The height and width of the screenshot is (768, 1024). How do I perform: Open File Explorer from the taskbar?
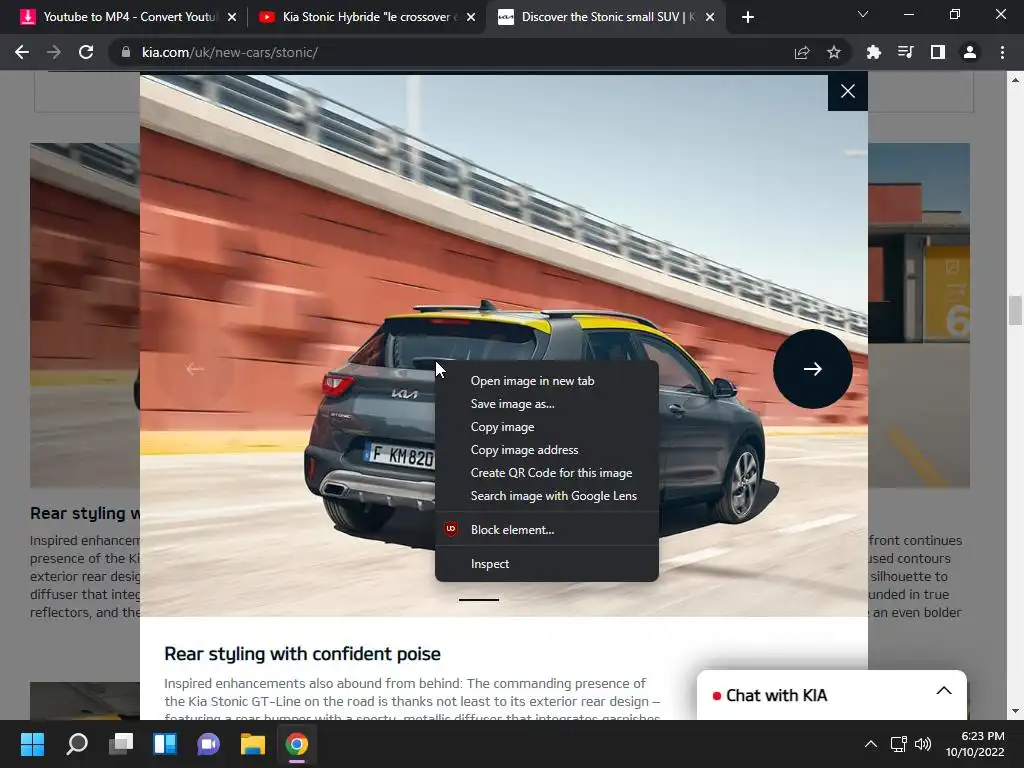pos(253,744)
